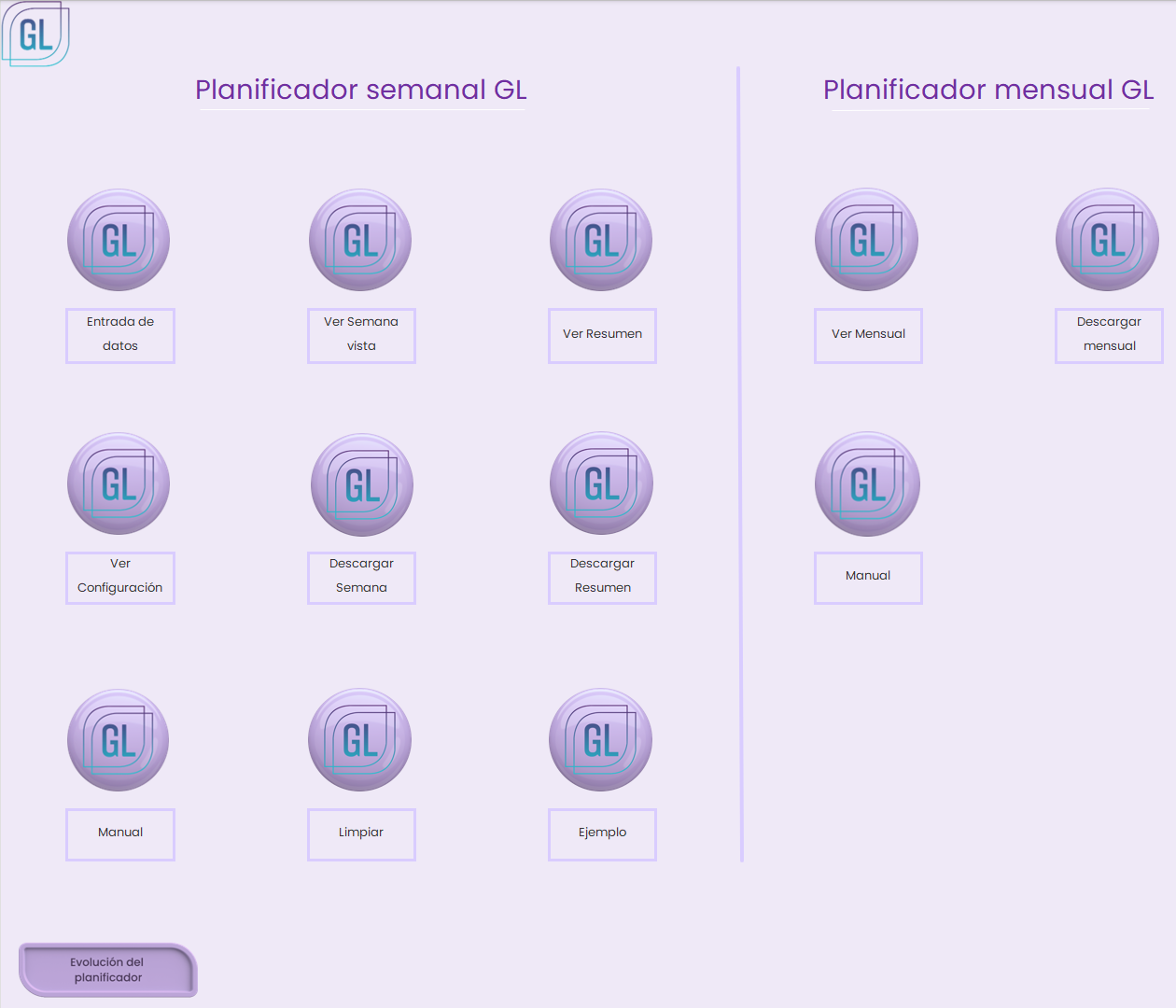
Task: Click the GL icon above Descargar Semana
Action: 361,484
